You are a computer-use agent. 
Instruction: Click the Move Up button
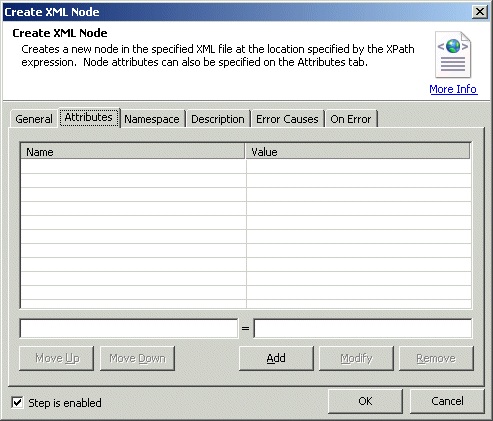(x=57, y=358)
